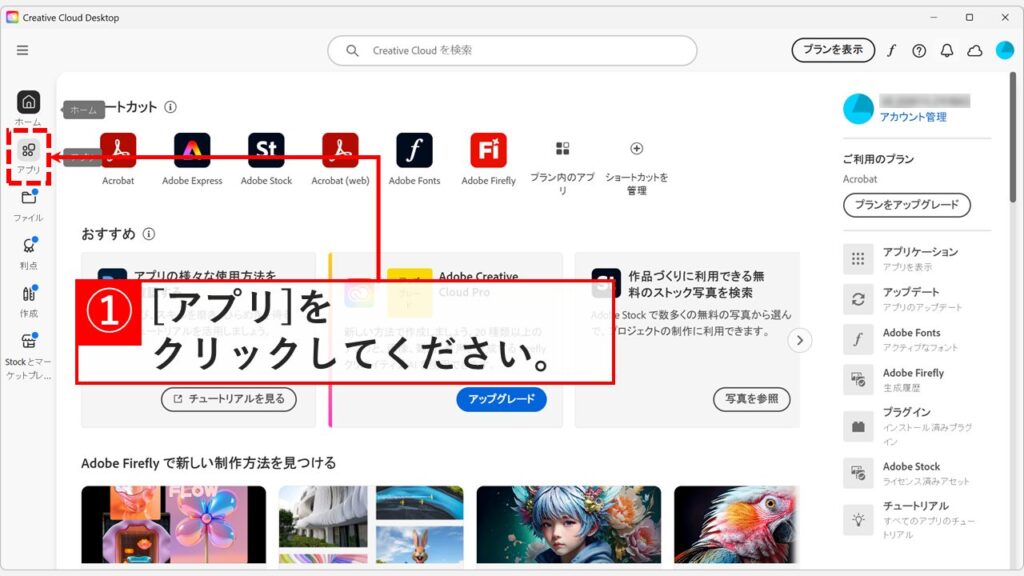Click the Acrobat plan name text

[x=860, y=179]
